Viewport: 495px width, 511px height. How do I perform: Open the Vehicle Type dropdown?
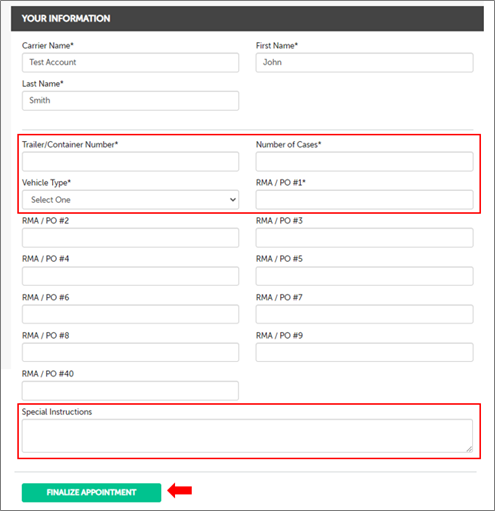(x=130, y=200)
